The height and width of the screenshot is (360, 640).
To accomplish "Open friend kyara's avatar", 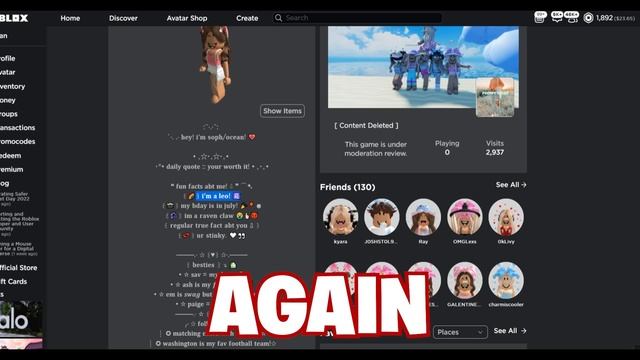I will pyautogui.click(x=340, y=217).
